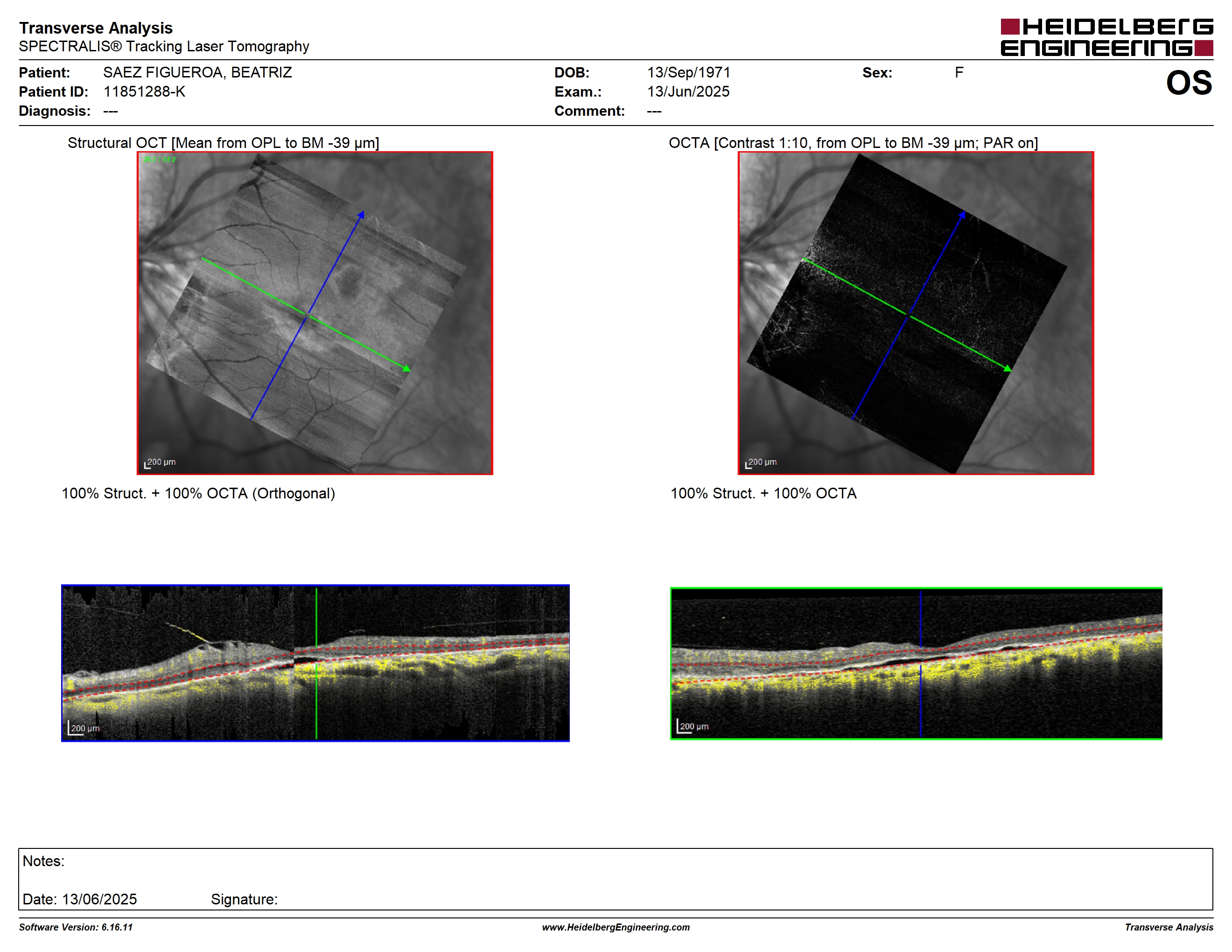Image resolution: width=1232 pixels, height=952 pixels.
Task: Click patient ID 11851288-K
Action: [144, 92]
